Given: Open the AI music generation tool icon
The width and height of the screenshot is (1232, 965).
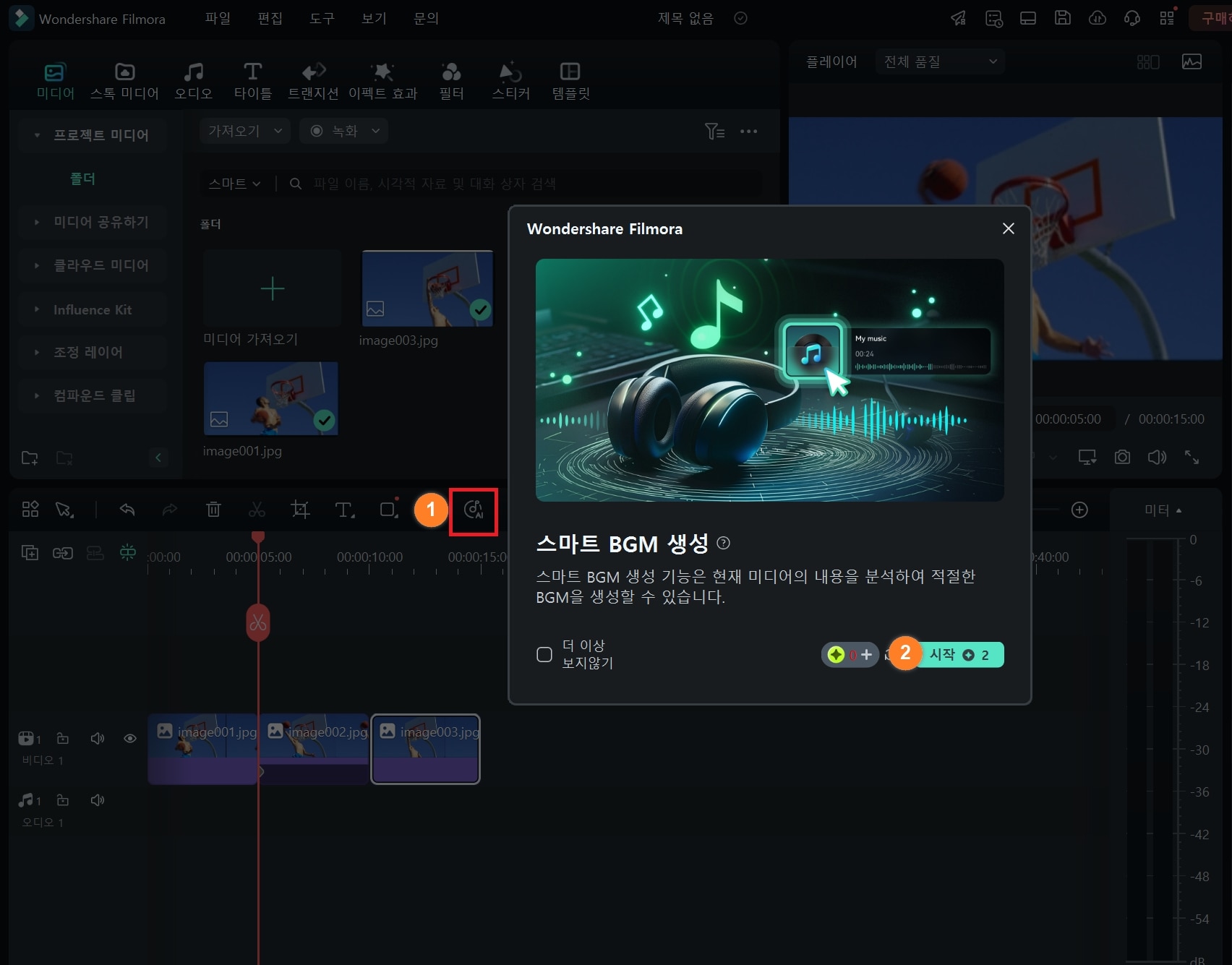Looking at the screenshot, I should coord(474,510).
